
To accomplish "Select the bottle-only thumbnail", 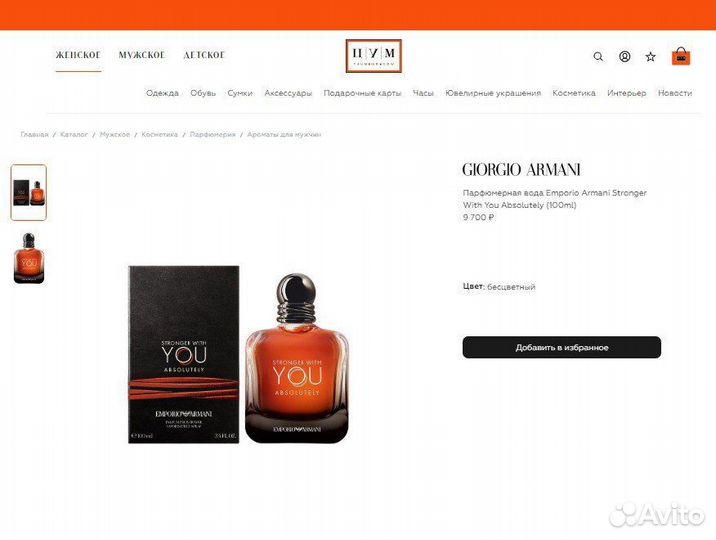I will (29, 258).
